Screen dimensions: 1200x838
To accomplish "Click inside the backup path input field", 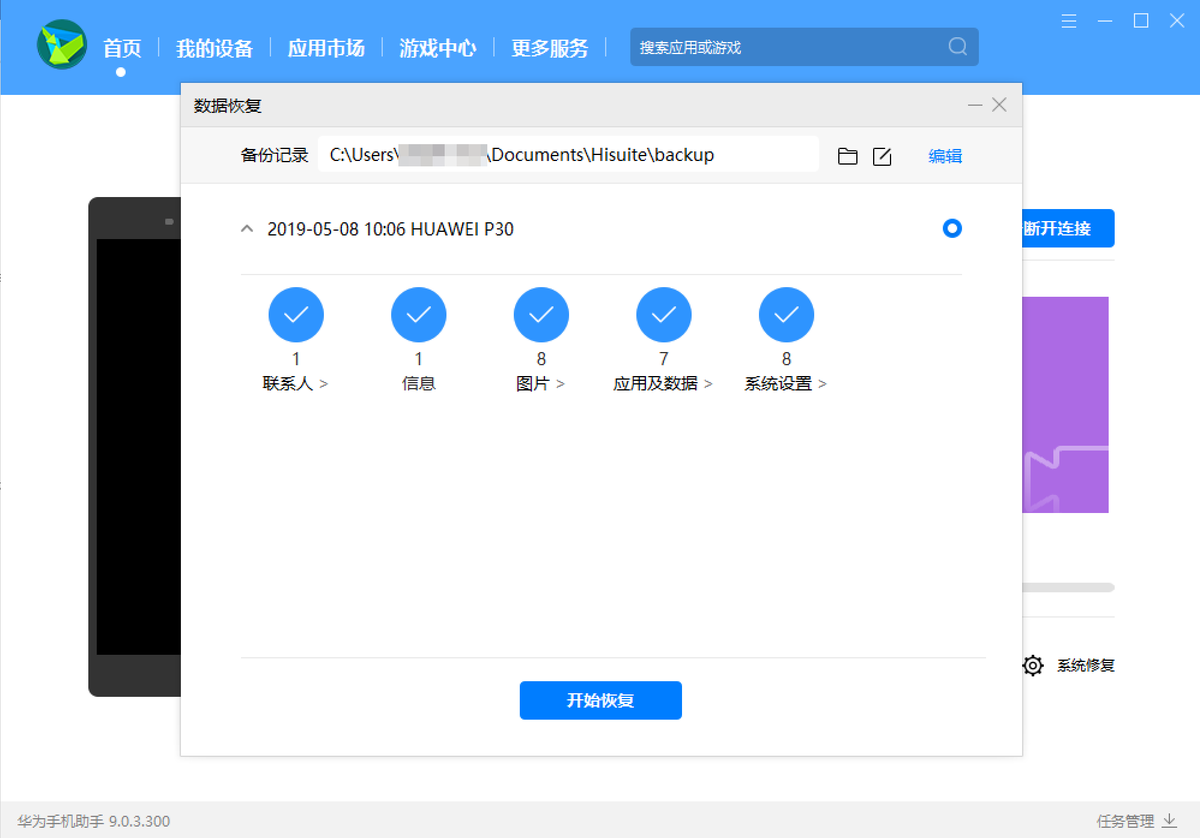I will pyautogui.click(x=569, y=154).
